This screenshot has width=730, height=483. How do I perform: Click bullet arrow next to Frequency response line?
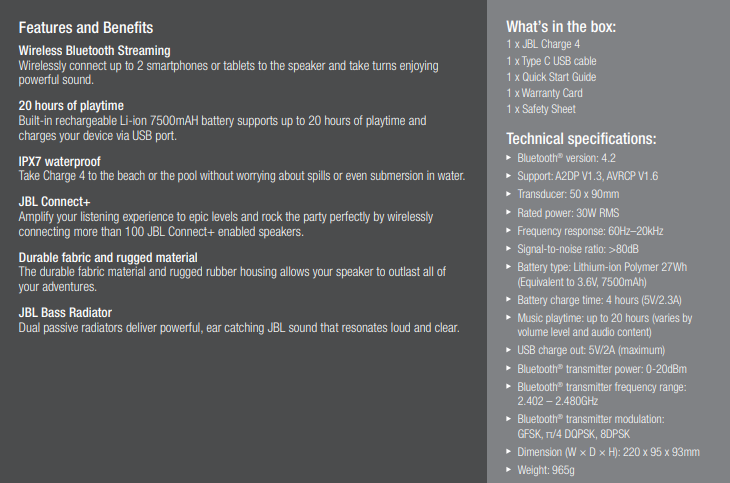pyautogui.click(x=509, y=231)
